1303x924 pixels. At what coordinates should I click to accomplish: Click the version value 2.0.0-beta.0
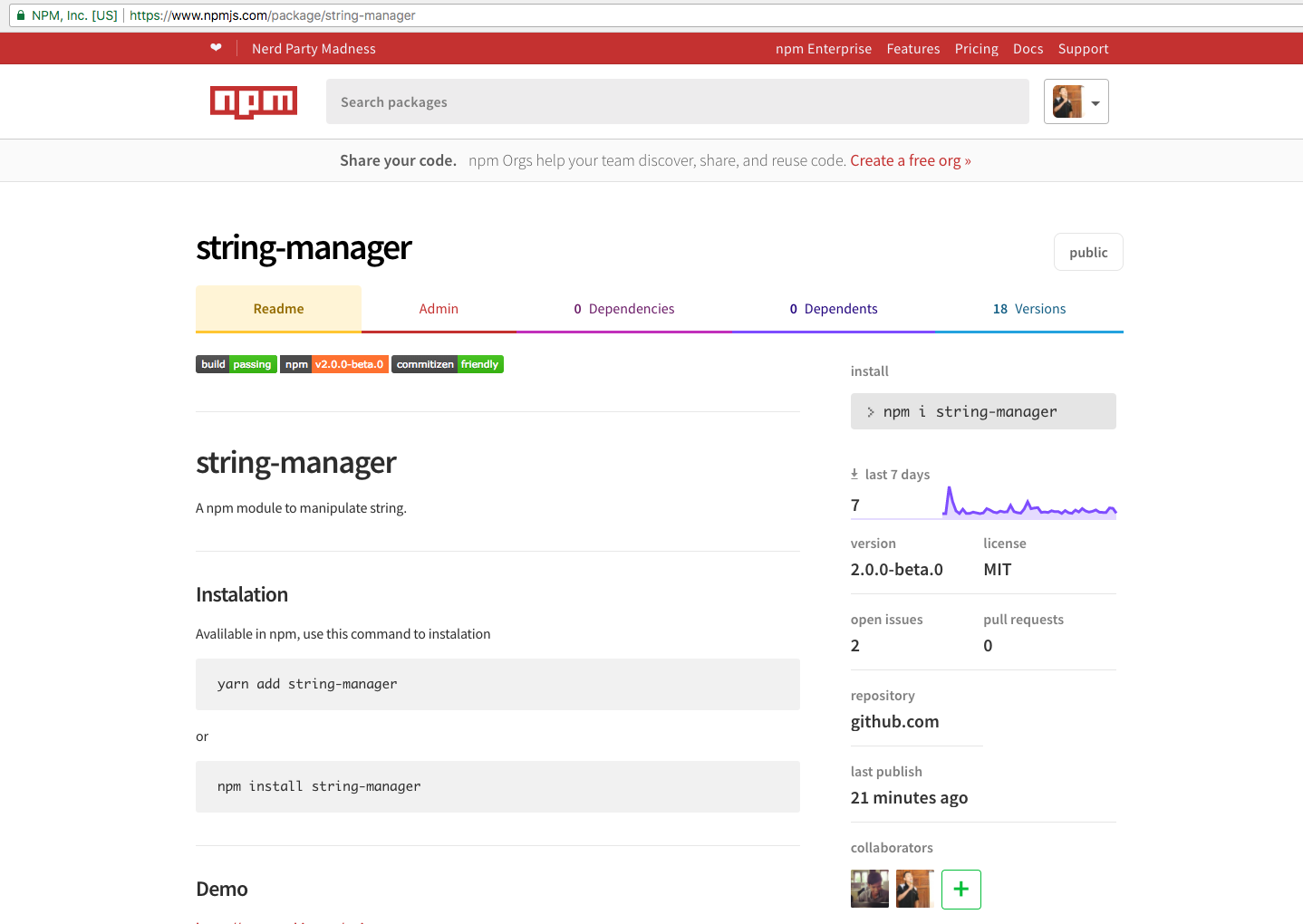click(x=896, y=570)
